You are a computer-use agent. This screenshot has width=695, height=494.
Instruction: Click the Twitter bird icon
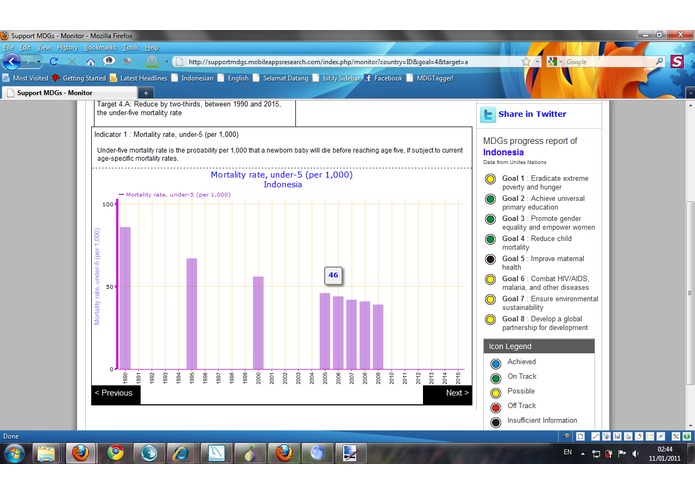pyautogui.click(x=488, y=114)
